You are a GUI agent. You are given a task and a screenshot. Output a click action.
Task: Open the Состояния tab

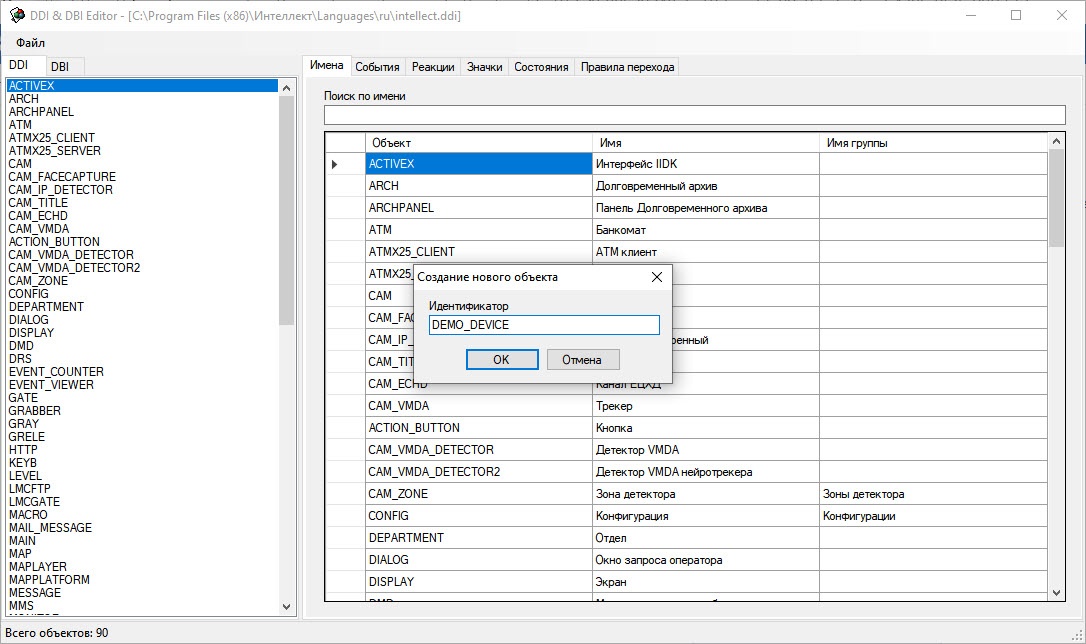(x=541, y=67)
